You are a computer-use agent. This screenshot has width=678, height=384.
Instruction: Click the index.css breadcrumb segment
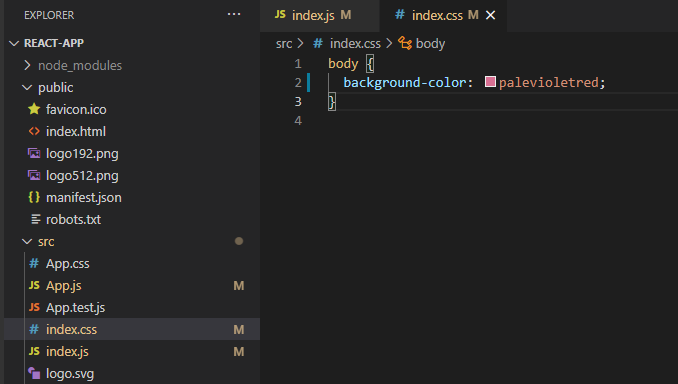[355, 44]
